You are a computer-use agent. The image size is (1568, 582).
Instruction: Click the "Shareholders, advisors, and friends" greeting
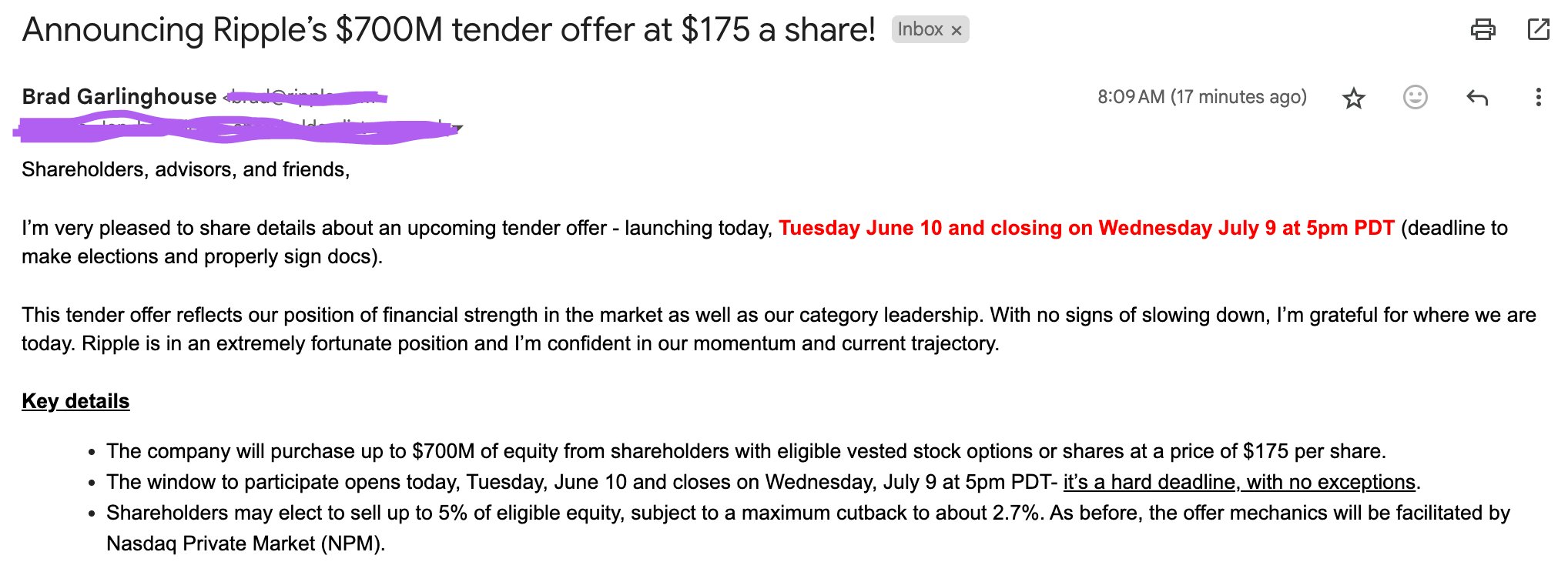186,169
